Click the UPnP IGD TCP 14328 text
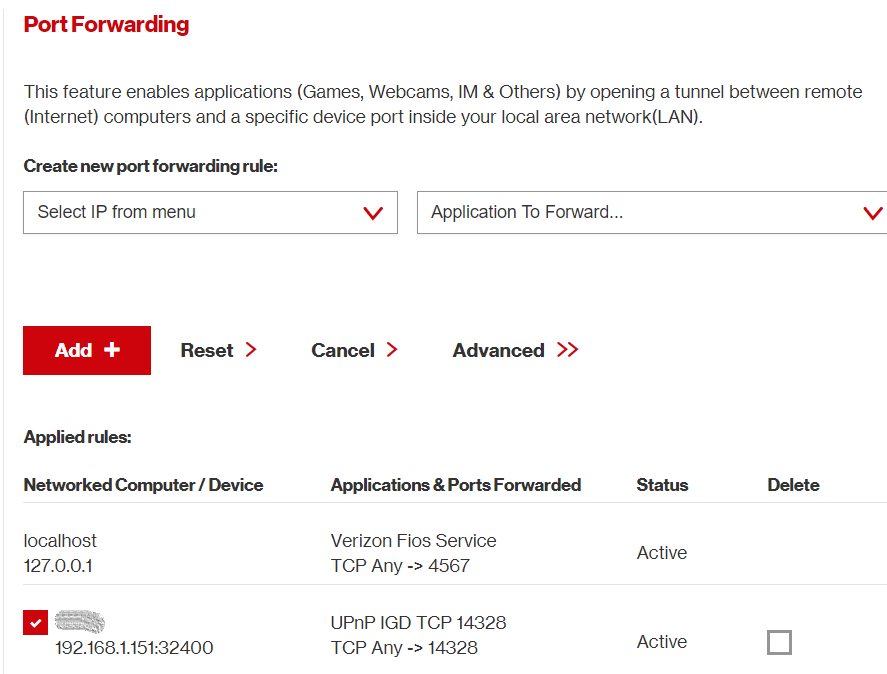 [x=418, y=623]
